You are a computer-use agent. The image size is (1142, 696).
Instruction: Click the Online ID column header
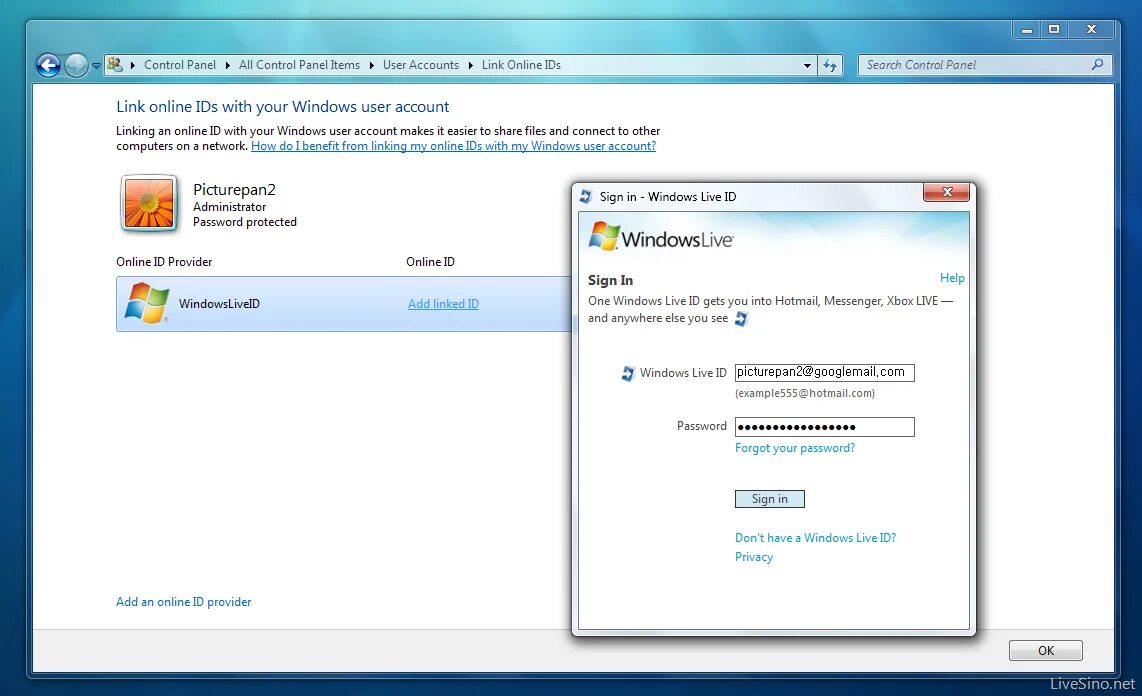[x=430, y=261]
